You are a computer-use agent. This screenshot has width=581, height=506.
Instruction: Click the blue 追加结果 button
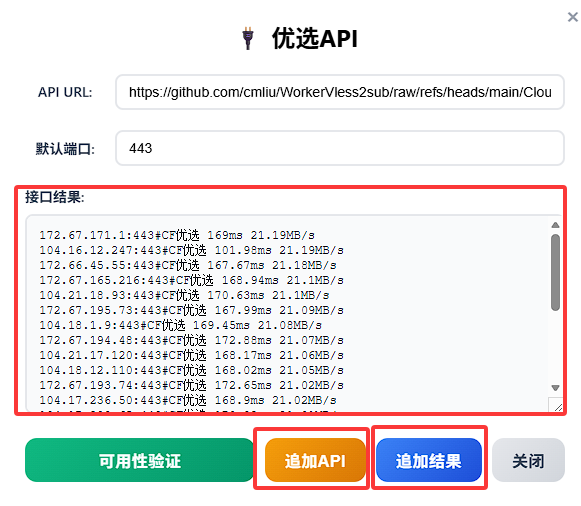coord(429,460)
